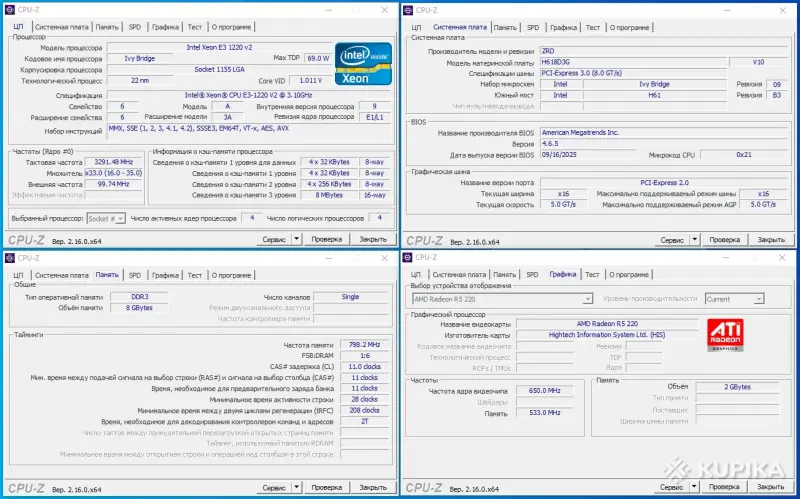Click Проверка button in the graphics window
Viewport: 800px width, 499px height.
[x=724, y=487]
